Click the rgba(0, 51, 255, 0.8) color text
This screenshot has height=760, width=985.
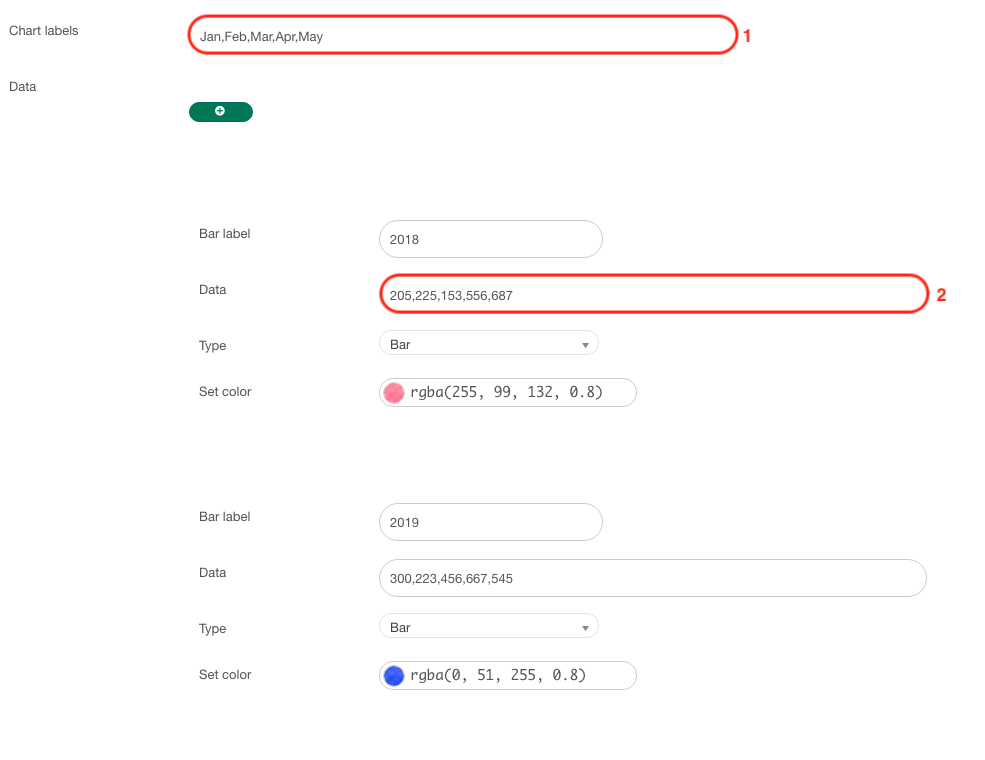pos(498,676)
